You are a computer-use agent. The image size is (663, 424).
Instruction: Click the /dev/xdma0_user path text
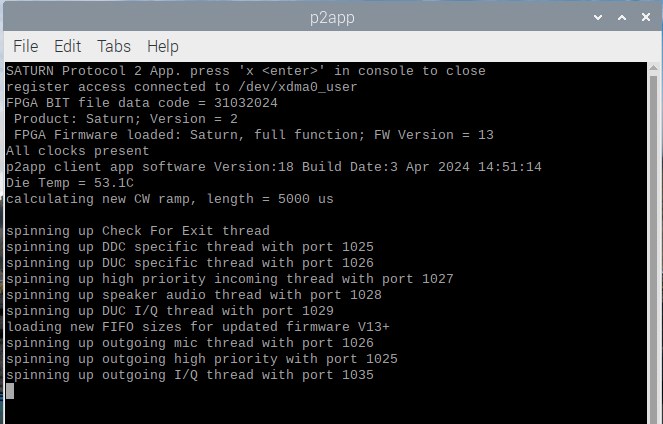(298, 87)
